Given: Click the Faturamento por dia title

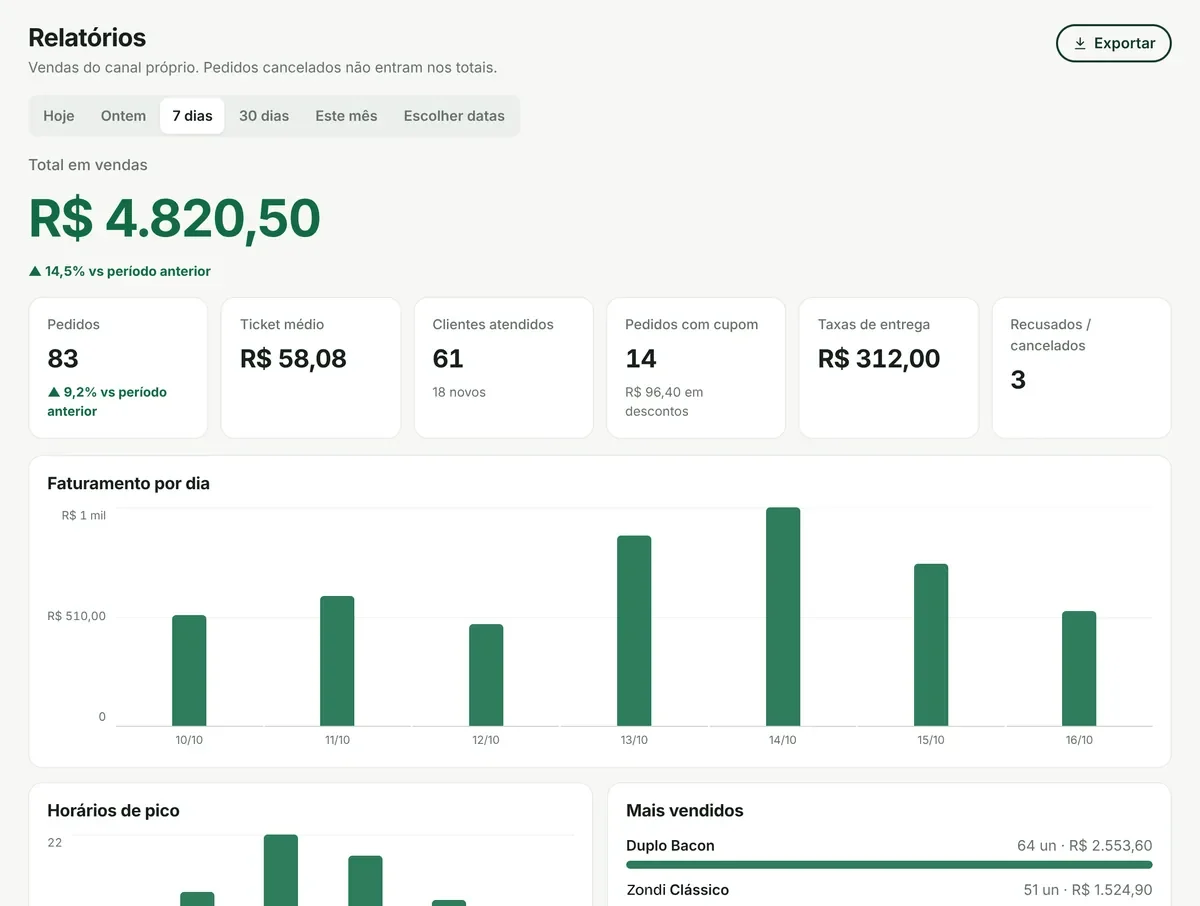Looking at the screenshot, I should 128,483.
